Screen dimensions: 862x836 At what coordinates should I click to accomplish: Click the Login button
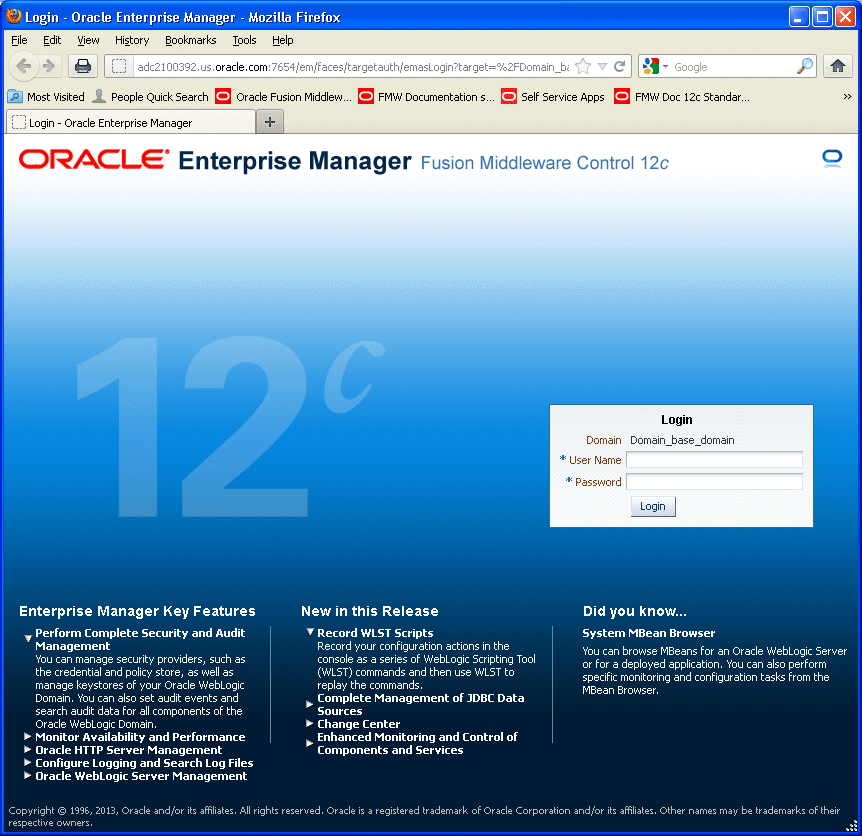click(653, 506)
